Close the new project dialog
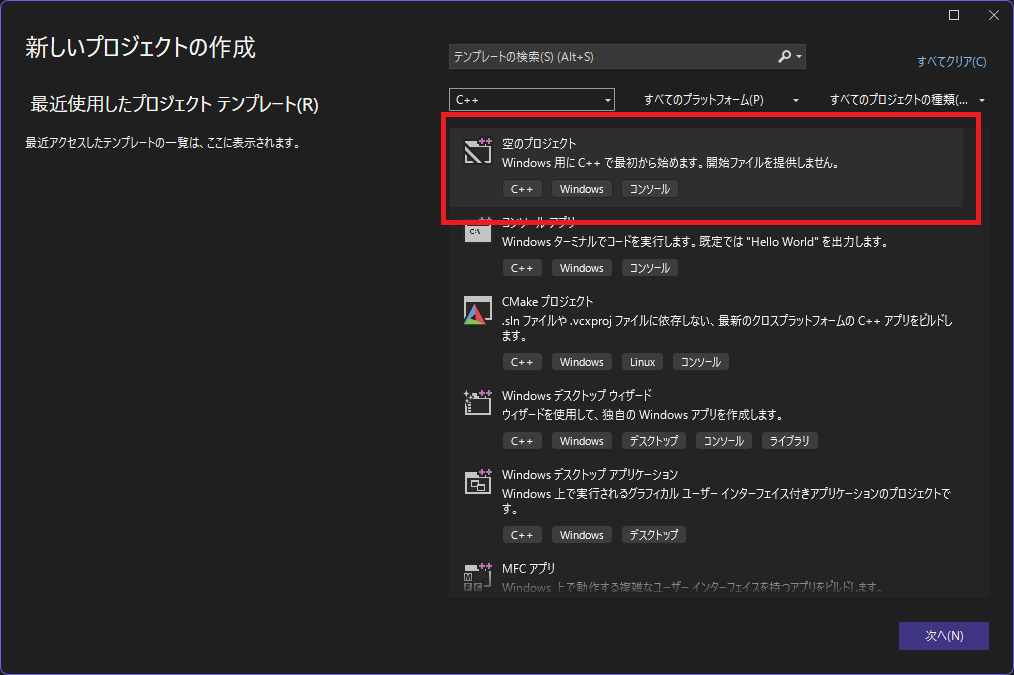Screen dimensions: 1014x675 tap(993, 15)
